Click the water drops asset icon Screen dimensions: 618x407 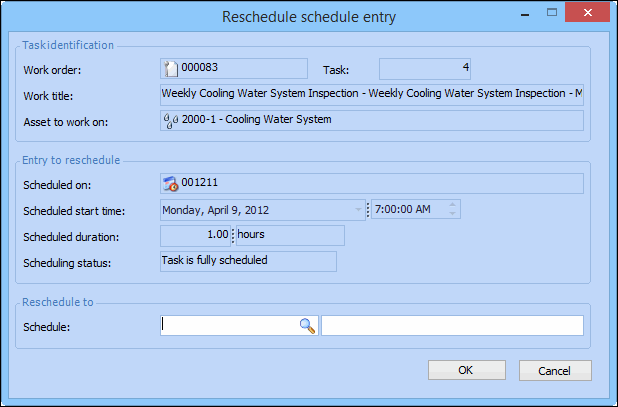pyautogui.click(x=171, y=121)
